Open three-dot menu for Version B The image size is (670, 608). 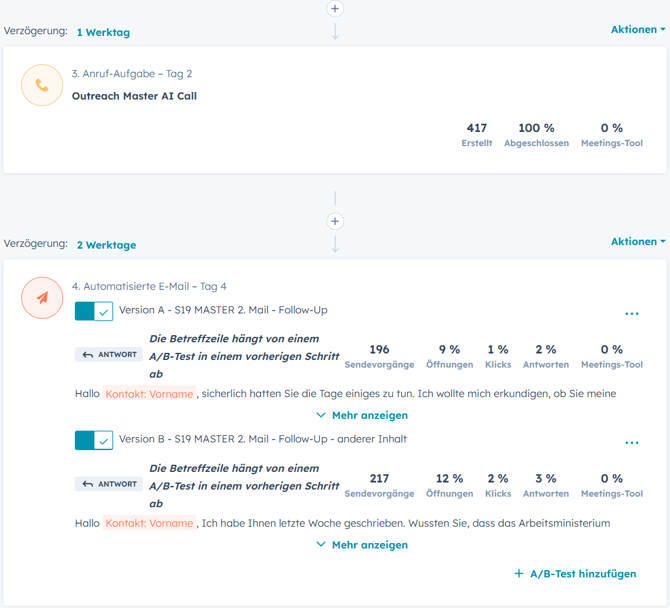coord(631,443)
